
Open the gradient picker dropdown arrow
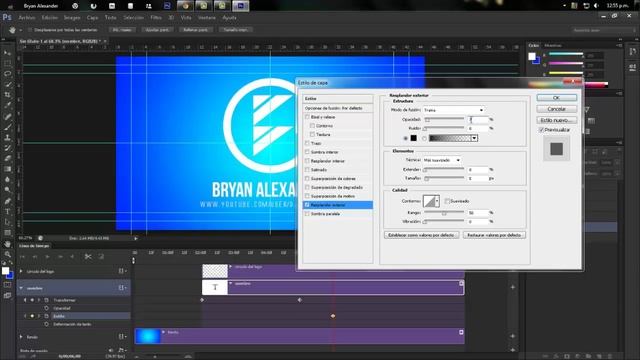click(x=474, y=138)
